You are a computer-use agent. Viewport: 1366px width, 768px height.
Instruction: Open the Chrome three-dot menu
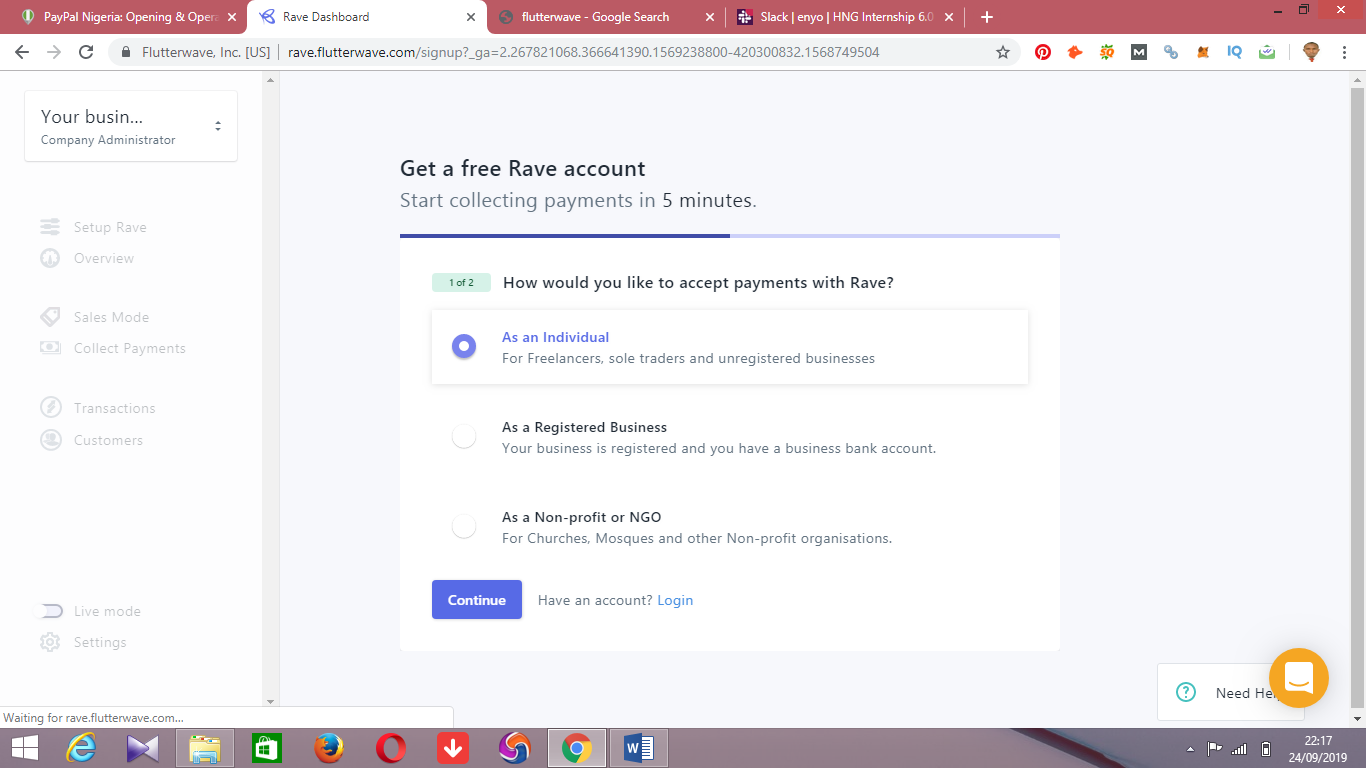[x=1346, y=52]
